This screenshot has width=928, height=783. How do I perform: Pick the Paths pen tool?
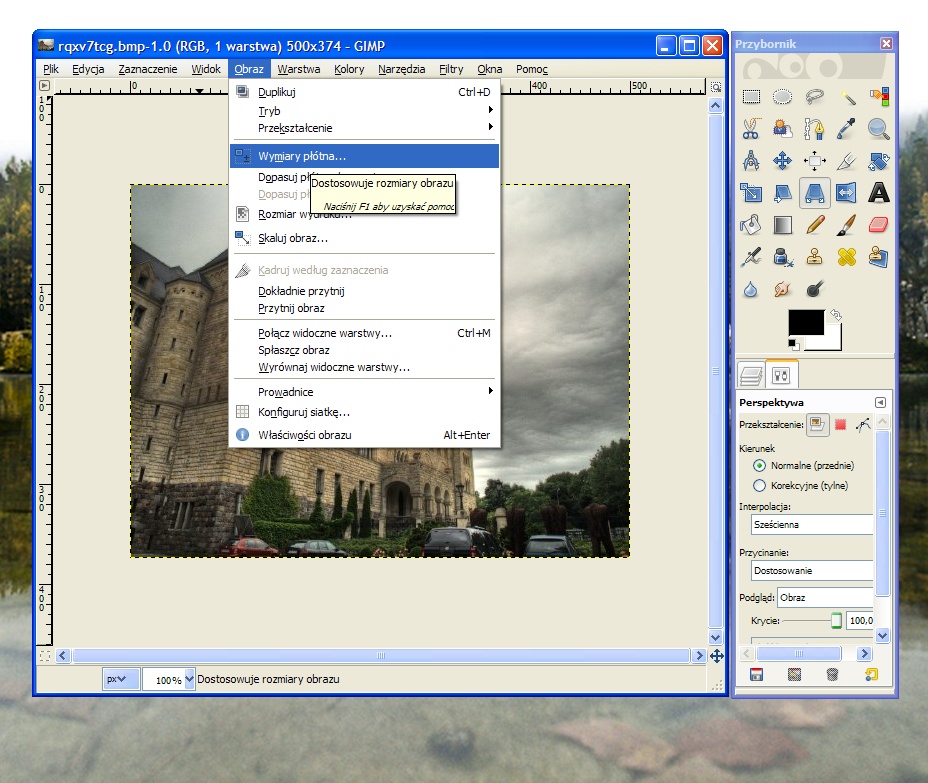click(815, 129)
